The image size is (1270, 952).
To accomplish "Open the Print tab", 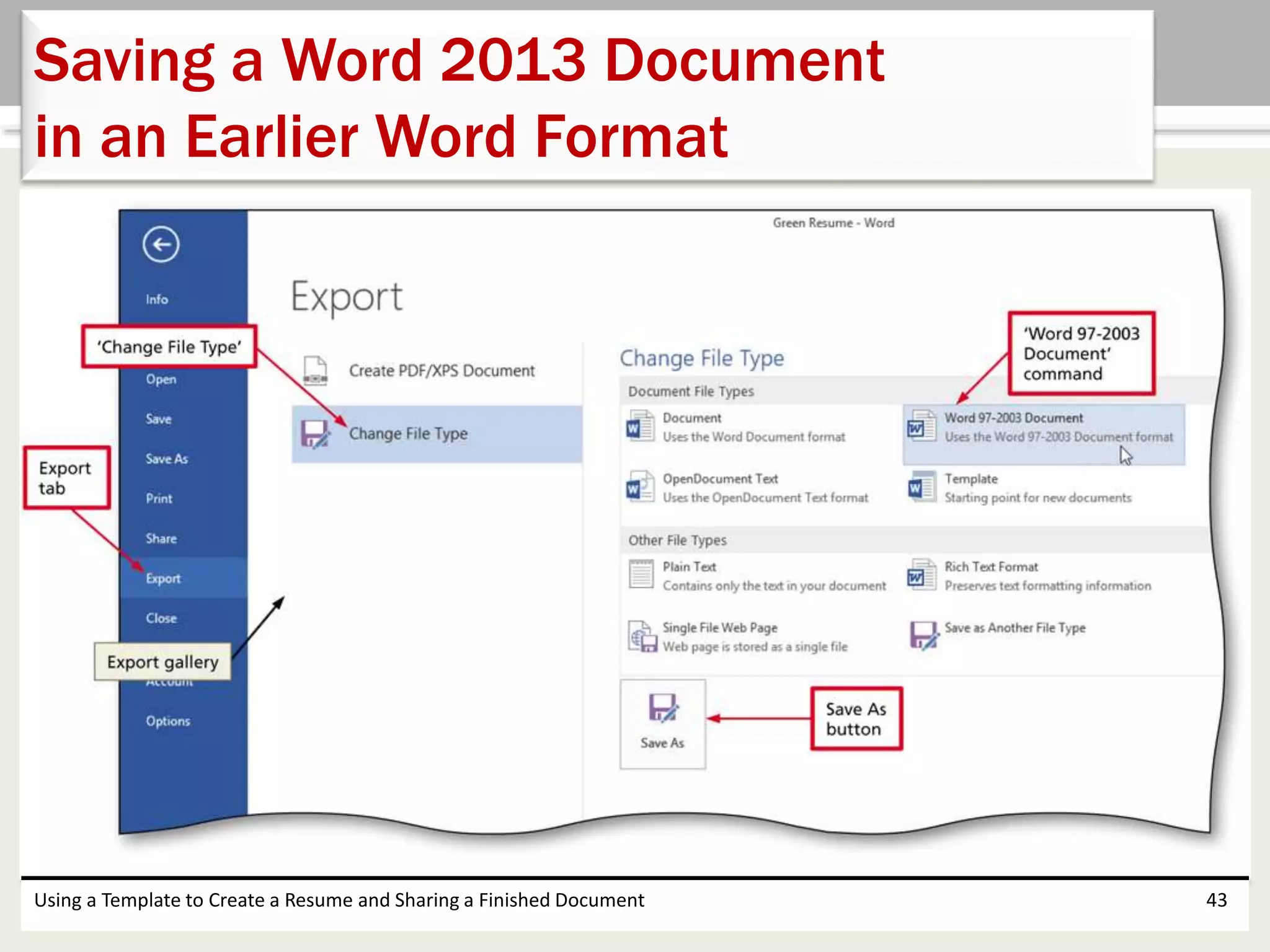I will tap(159, 499).
